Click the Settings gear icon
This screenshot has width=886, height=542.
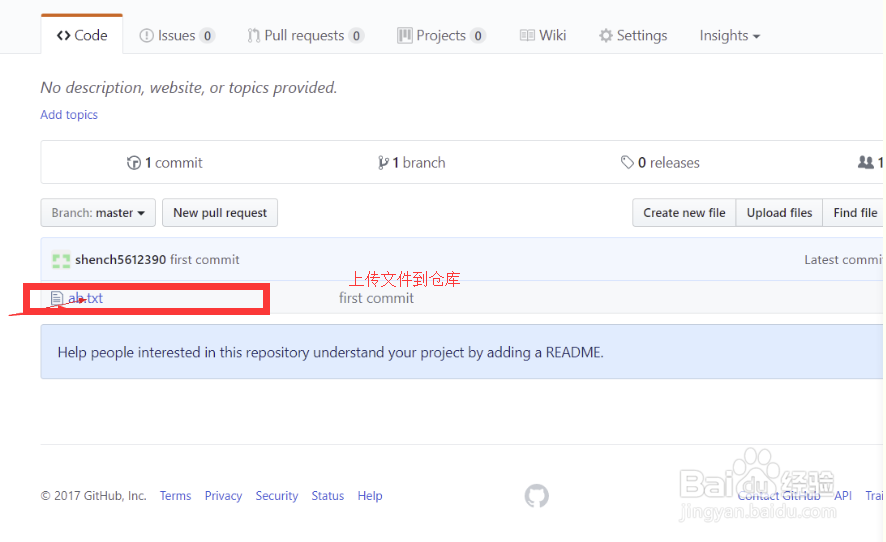click(x=606, y=36)
